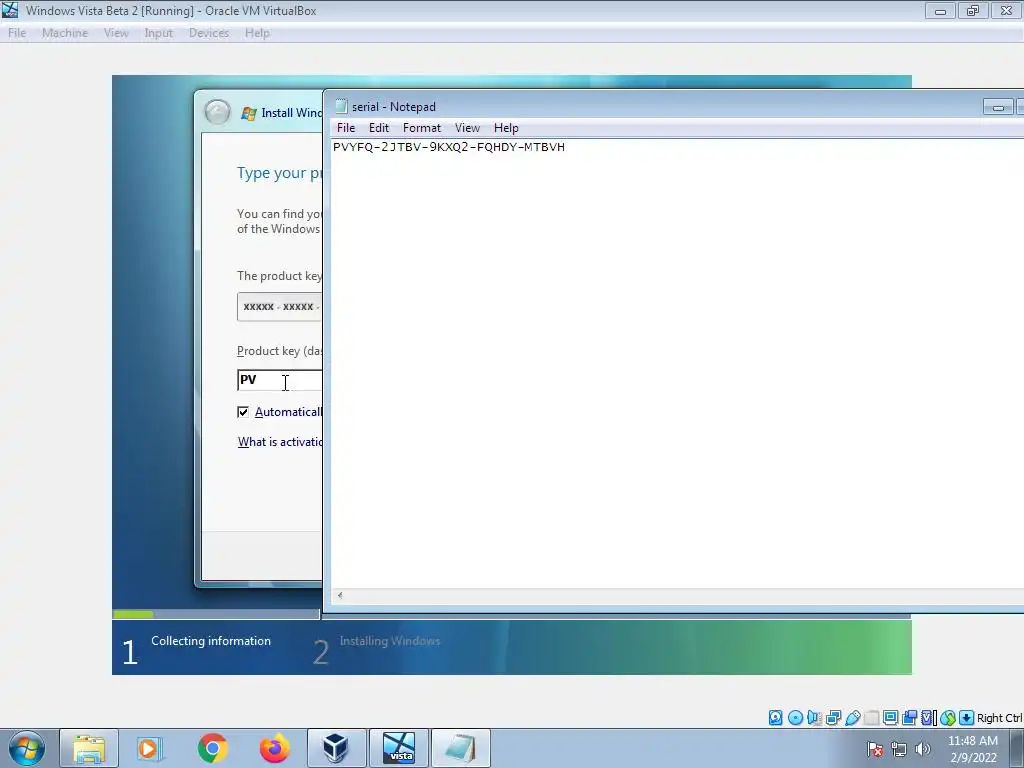Screen dimensions: 1024x768
Task: Click the VirtualBox hard disk activity icon
Action: coord(775,718)
